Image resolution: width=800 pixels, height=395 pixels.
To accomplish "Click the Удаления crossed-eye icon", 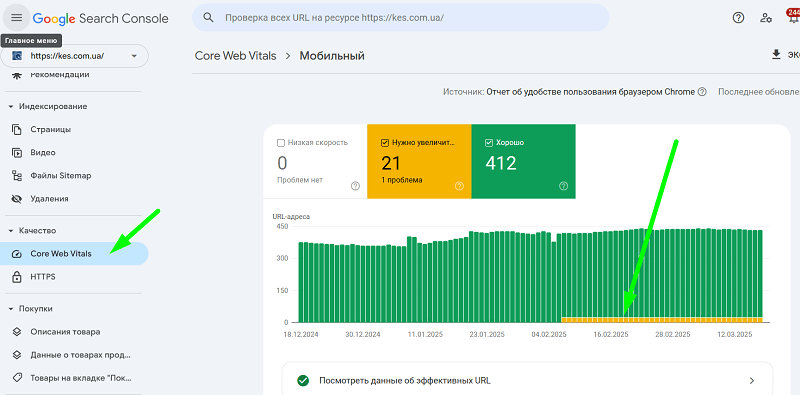I will pos(17,199).
